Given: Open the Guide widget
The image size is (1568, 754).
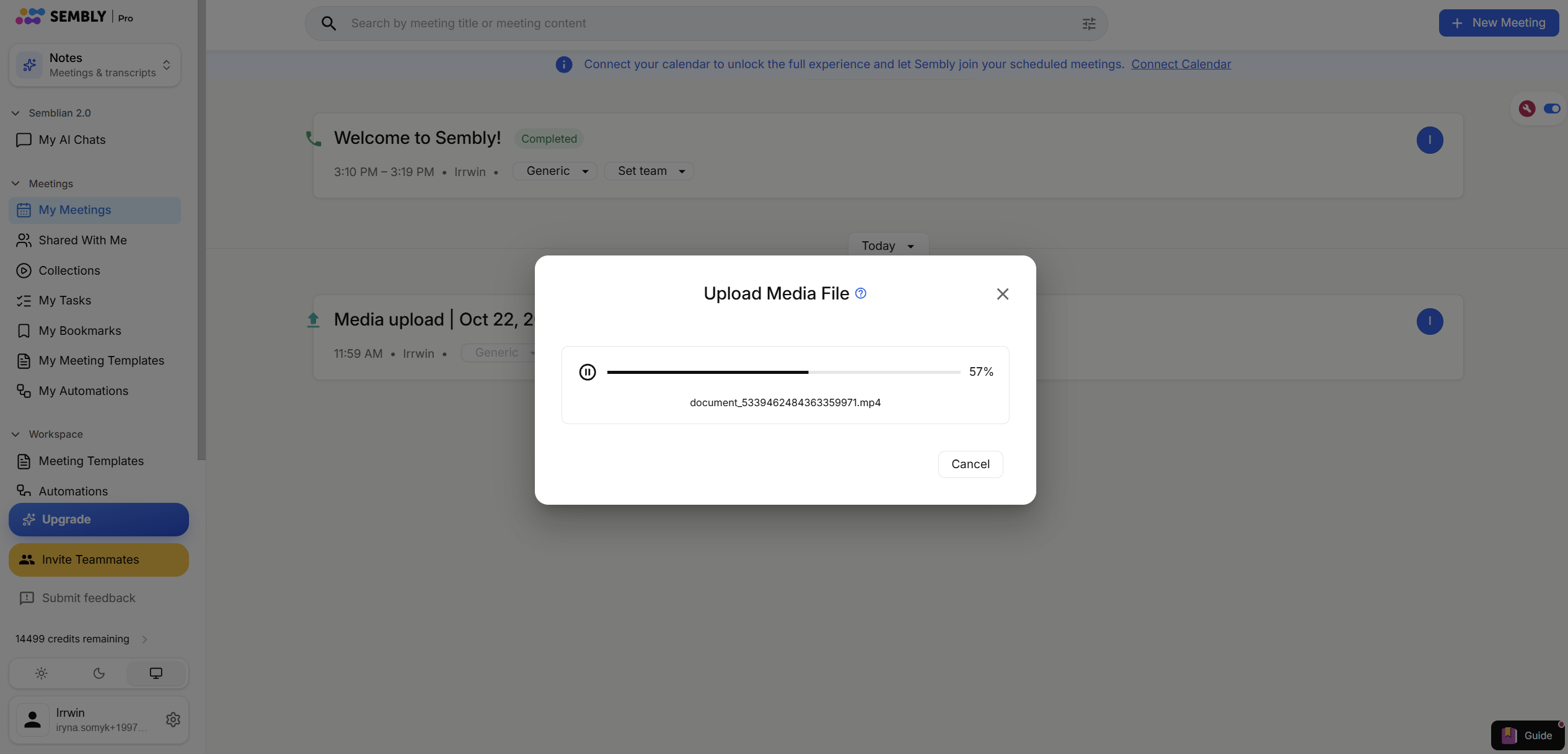Looking at the screenshot, I should [x=1527, y=735].
